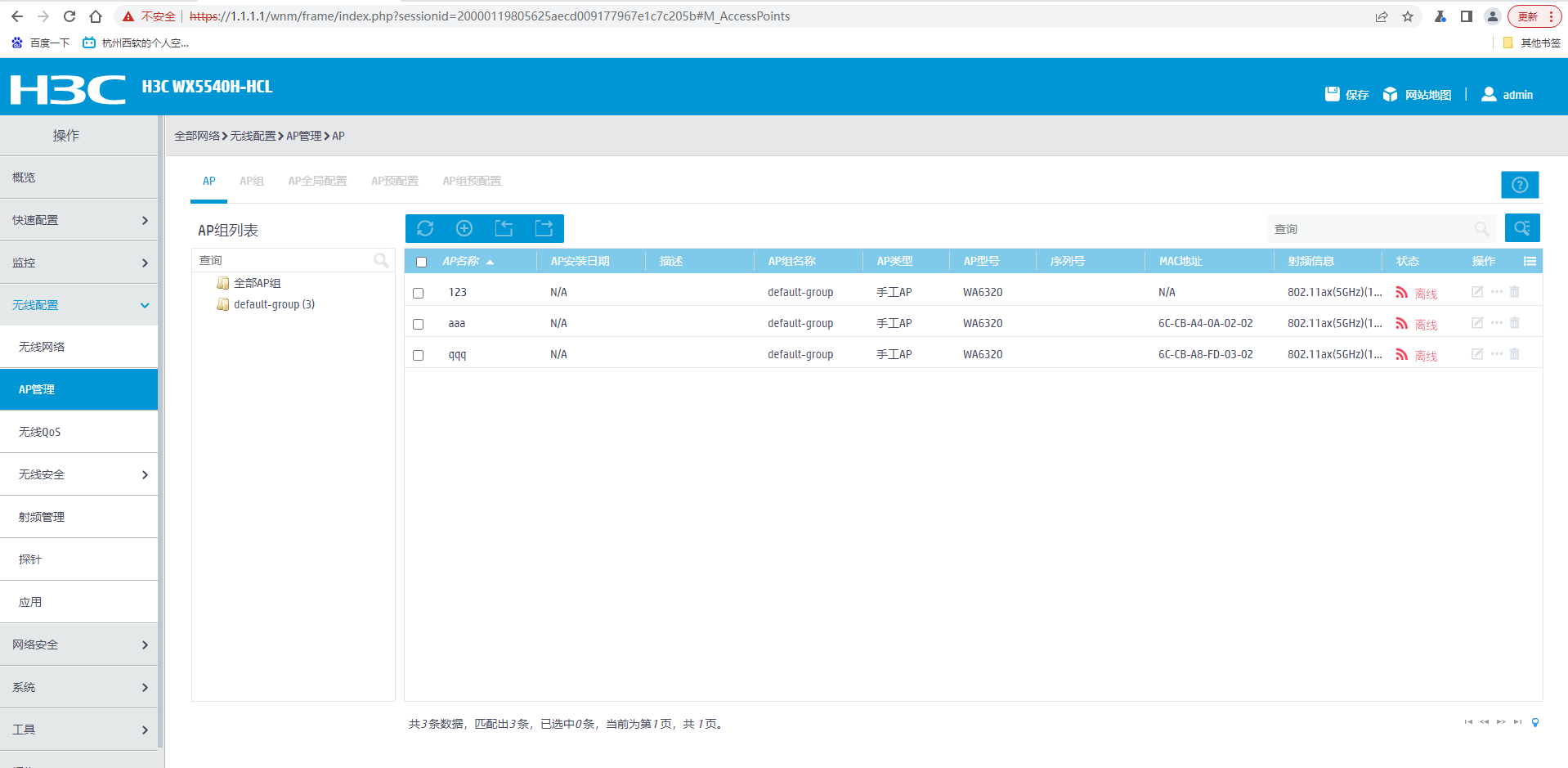
Task: Click the import icon in AP toolbar
Action: click(504, 228)
